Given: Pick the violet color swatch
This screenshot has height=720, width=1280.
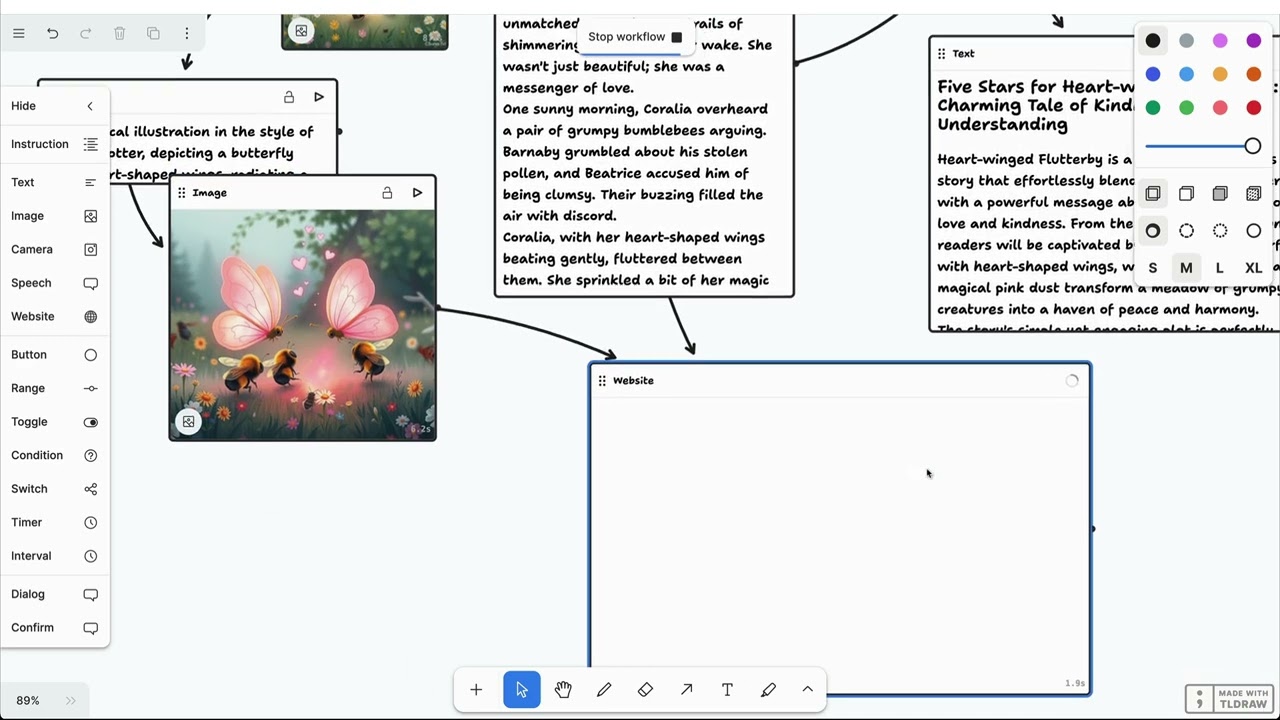Looking at the screenshot, I should [x=1253, y=41].
